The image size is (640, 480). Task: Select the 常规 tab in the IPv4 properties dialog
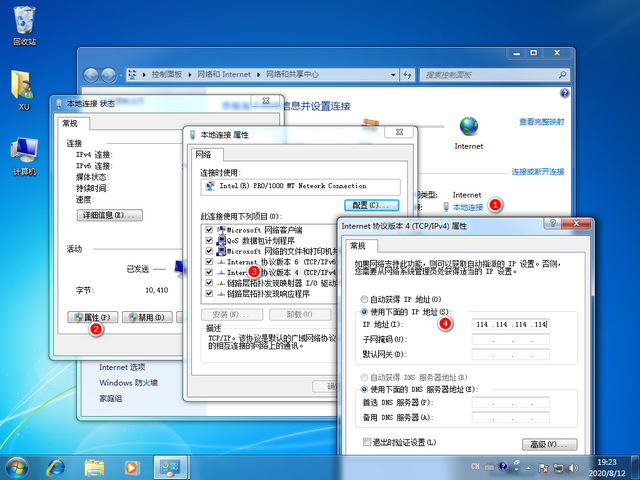pyautogui.click(x=359, y=246)
